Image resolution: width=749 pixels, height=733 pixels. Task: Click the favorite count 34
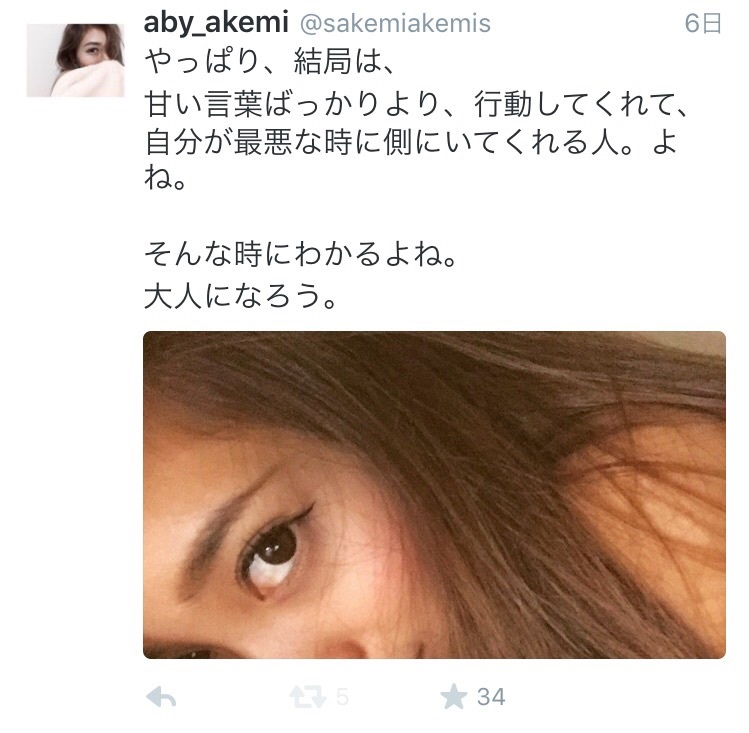pos(491,697)
